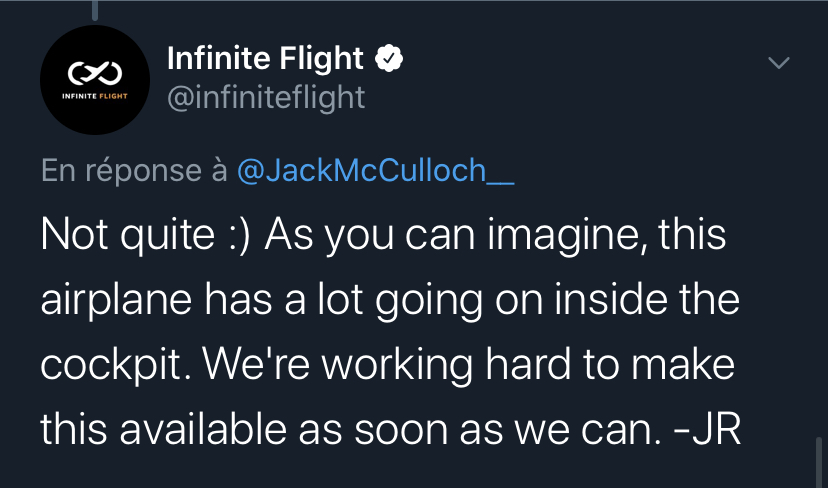
Task: Click the tweet line starting "airplane has a lot"
Action: click(x=390, y=301)
